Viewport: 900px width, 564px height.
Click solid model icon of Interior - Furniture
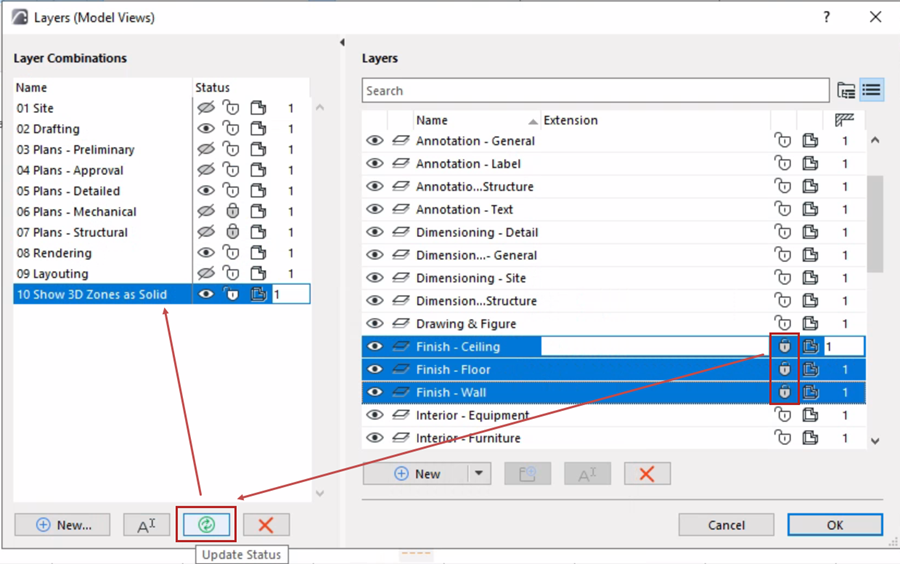coord(810,438)
